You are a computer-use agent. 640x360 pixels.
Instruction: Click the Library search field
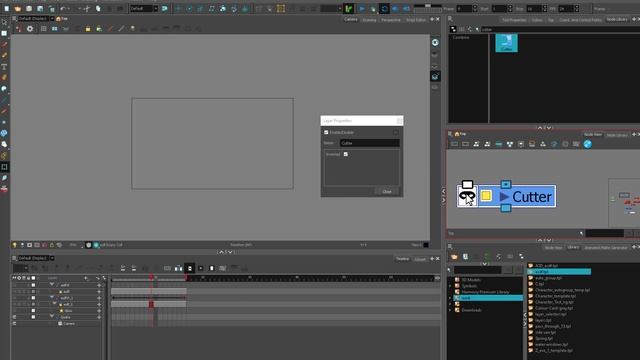478,270
